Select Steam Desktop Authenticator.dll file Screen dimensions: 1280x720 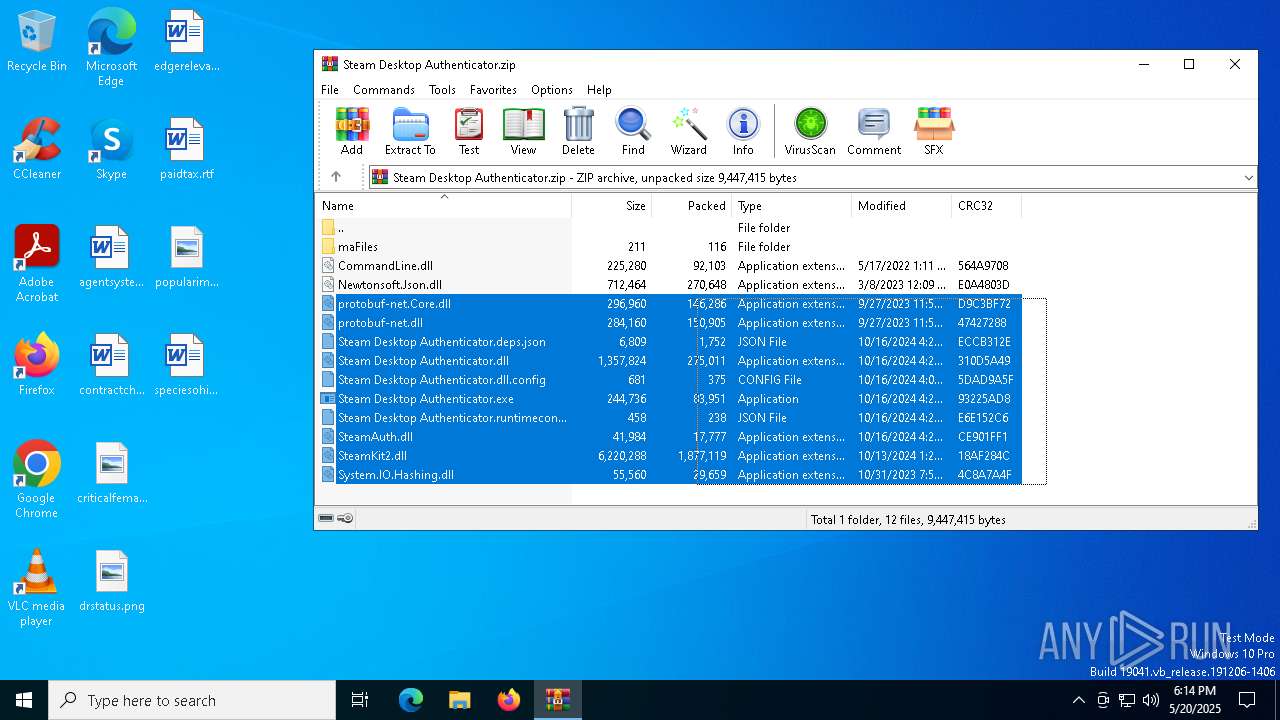coord(670,361)
